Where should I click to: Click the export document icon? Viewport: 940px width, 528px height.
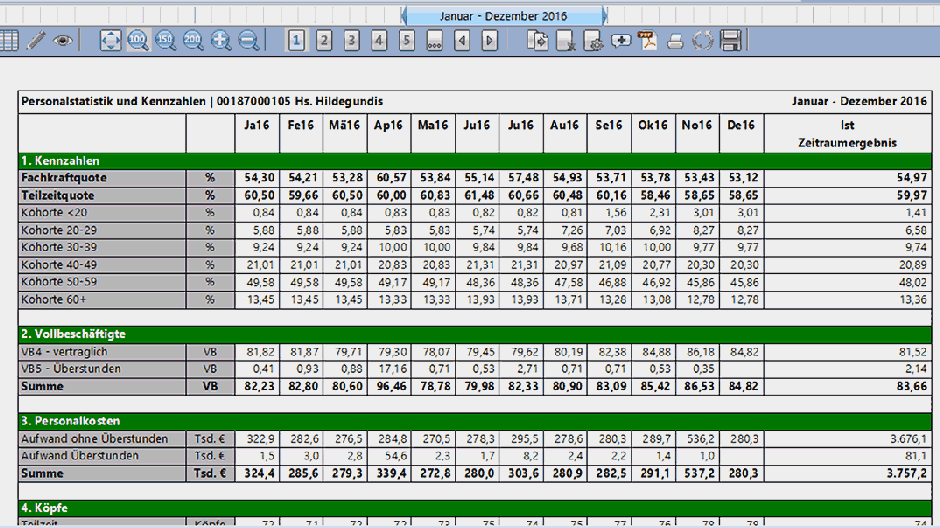(x=538, y=41)
